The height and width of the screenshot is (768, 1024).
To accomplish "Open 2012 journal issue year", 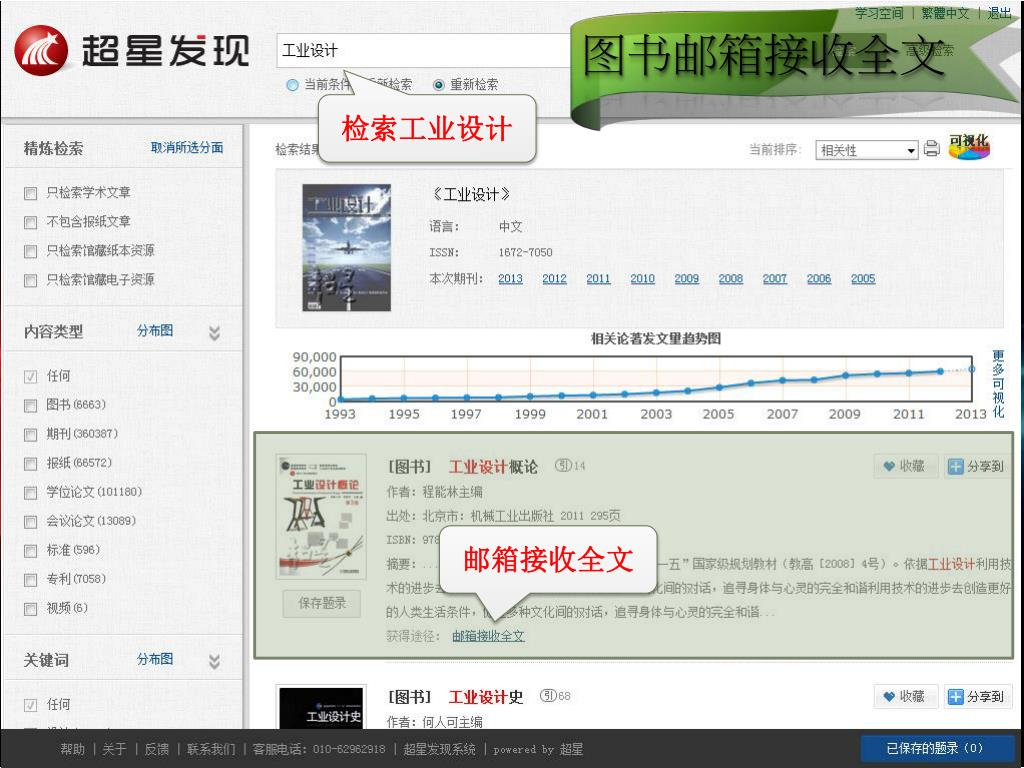I will [x=554, y=279].
